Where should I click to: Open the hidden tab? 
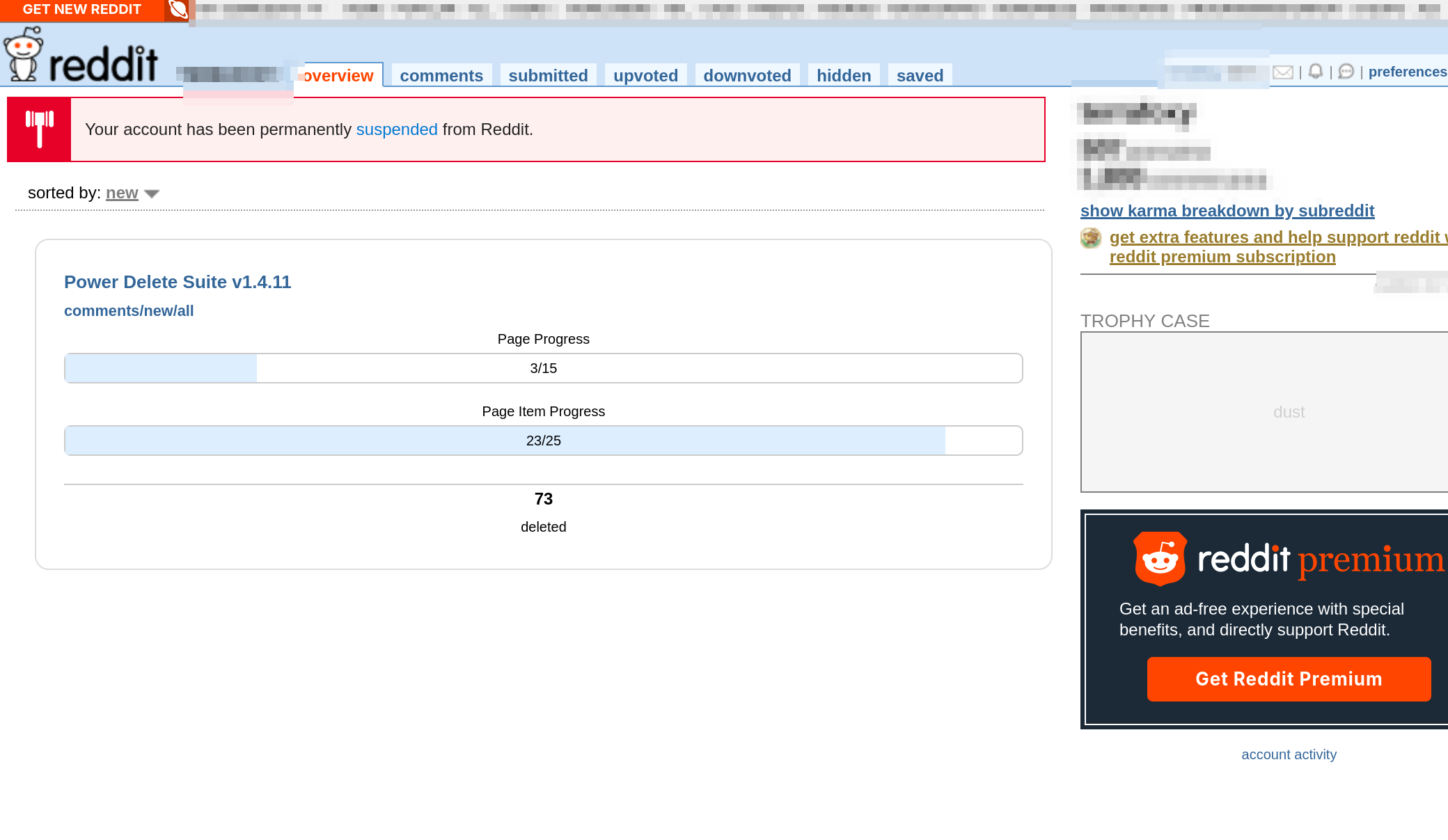point(844,75)
